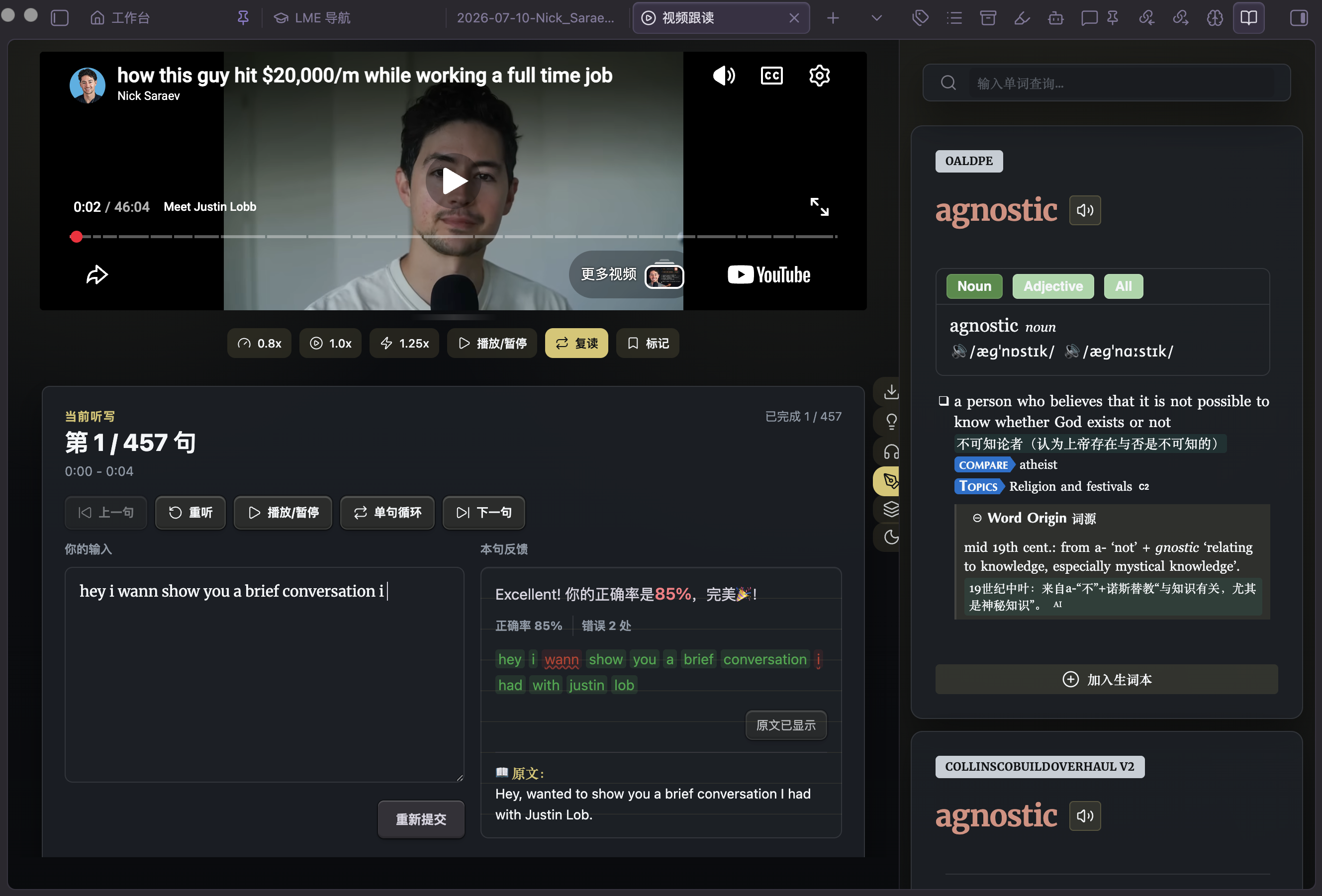Play agnostic pronunciation in OALDPE card
The height and width of the screenshot is (896, 1322).
[x=1084, y=210]
